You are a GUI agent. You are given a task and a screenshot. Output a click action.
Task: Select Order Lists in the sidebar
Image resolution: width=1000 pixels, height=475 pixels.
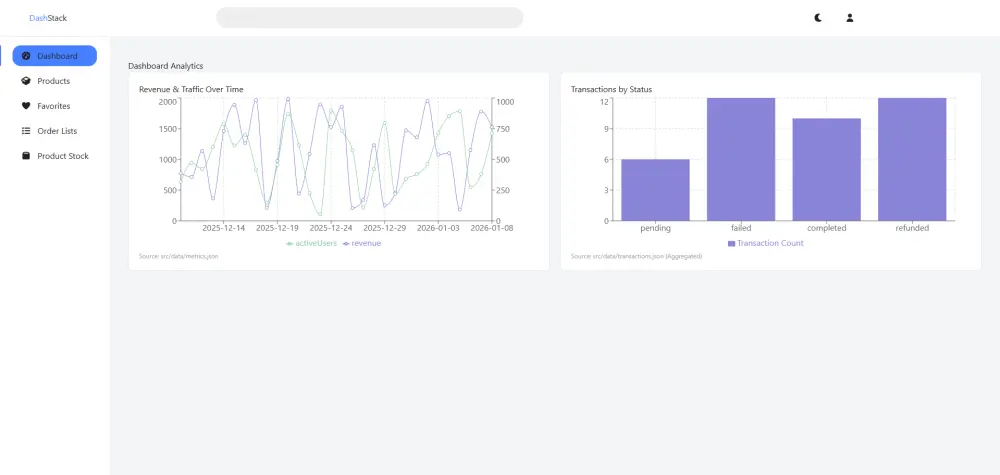coord(57,131)
